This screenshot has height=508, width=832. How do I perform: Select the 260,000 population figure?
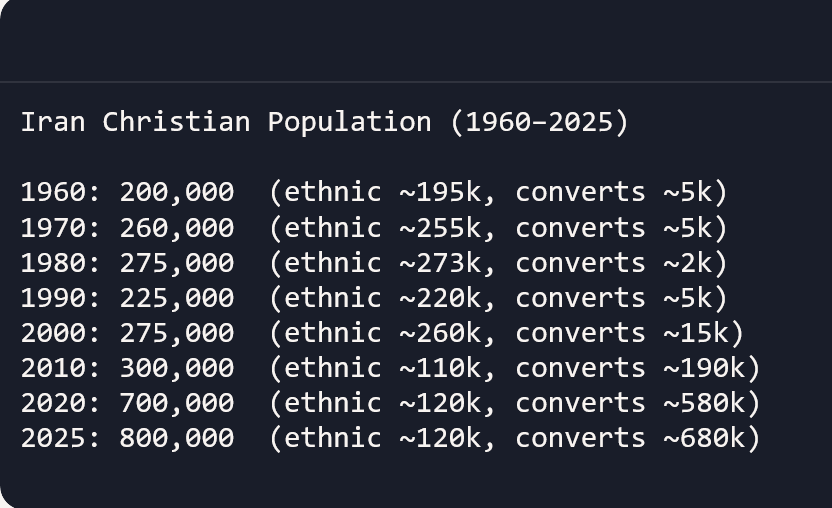(x=177, y=228)
